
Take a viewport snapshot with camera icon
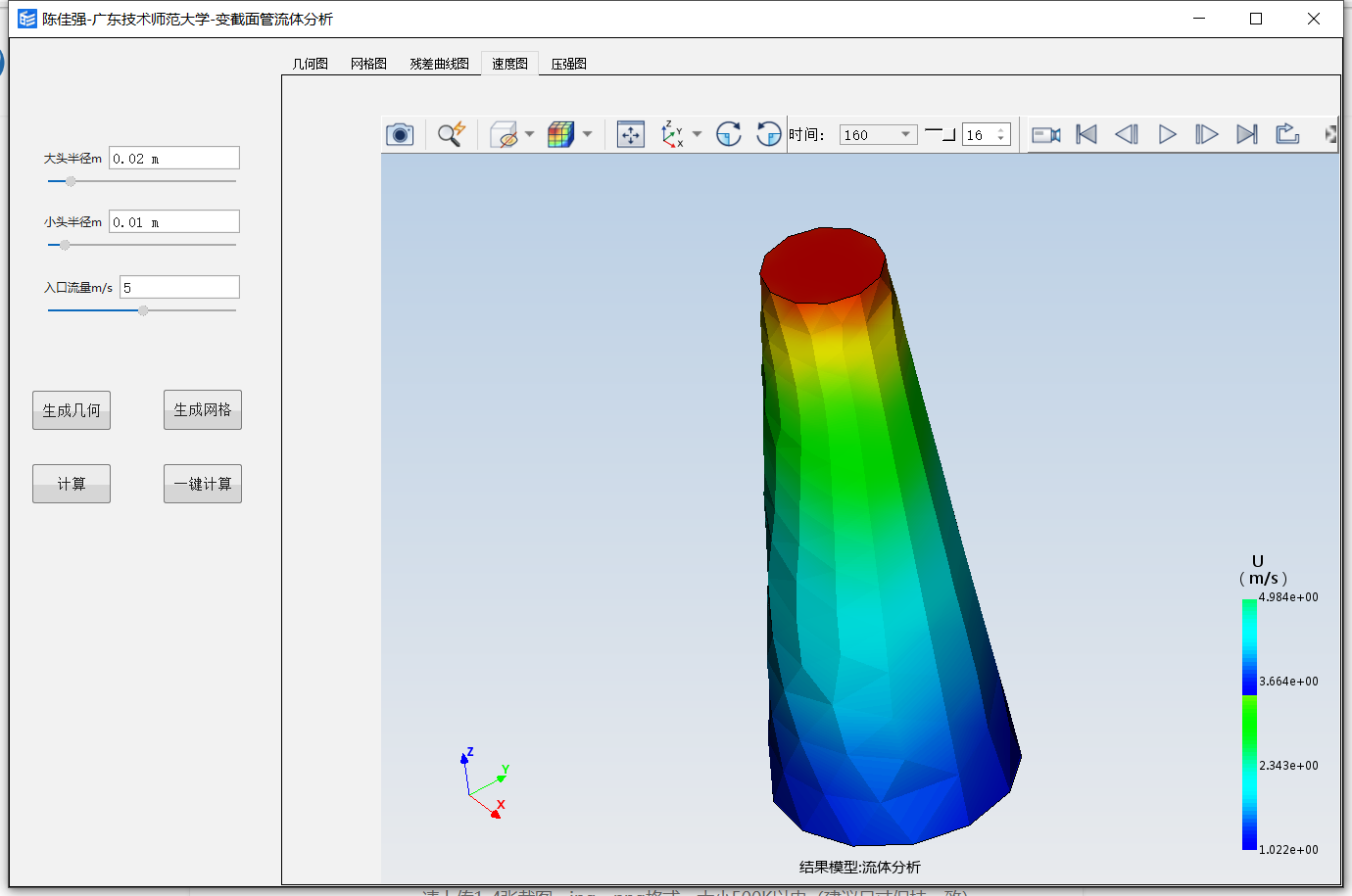click(x=400, y=134)
